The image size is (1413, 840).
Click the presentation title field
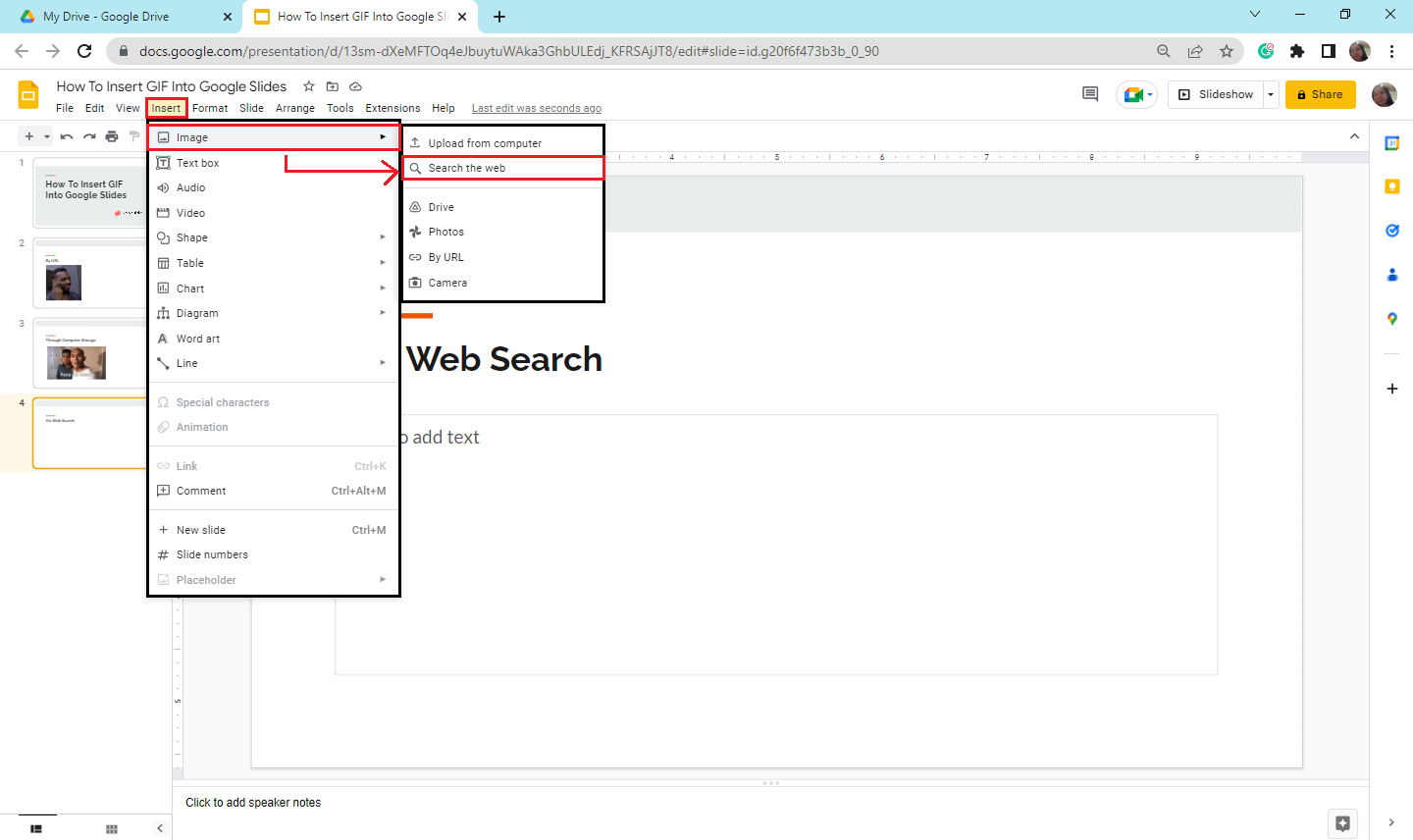172,86
